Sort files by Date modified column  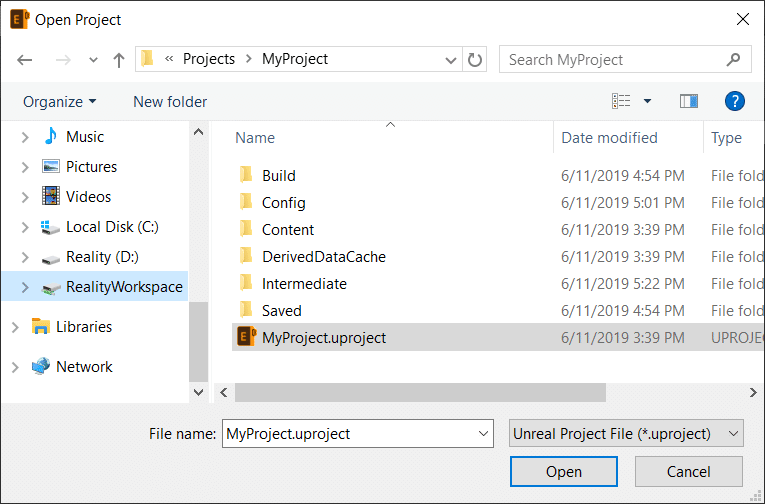(x=610, y=138)
